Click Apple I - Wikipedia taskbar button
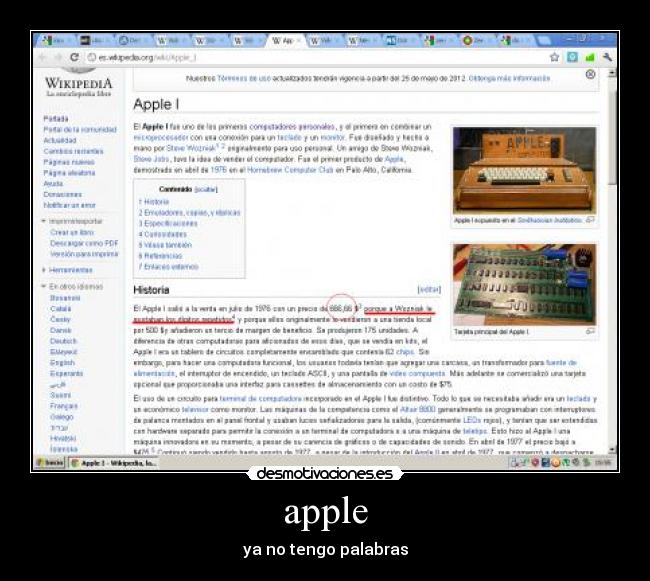Screen dimensions: 650x581 point(113,462)
